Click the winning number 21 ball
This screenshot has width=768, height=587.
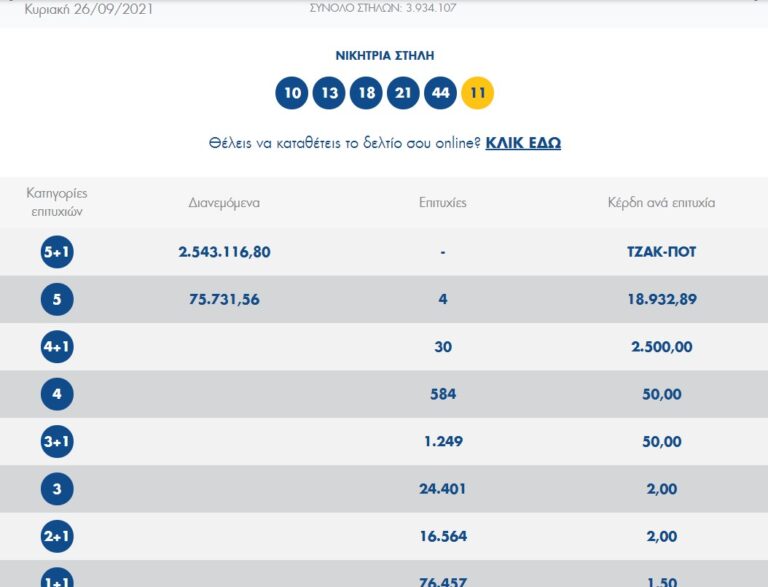(403, 93)
